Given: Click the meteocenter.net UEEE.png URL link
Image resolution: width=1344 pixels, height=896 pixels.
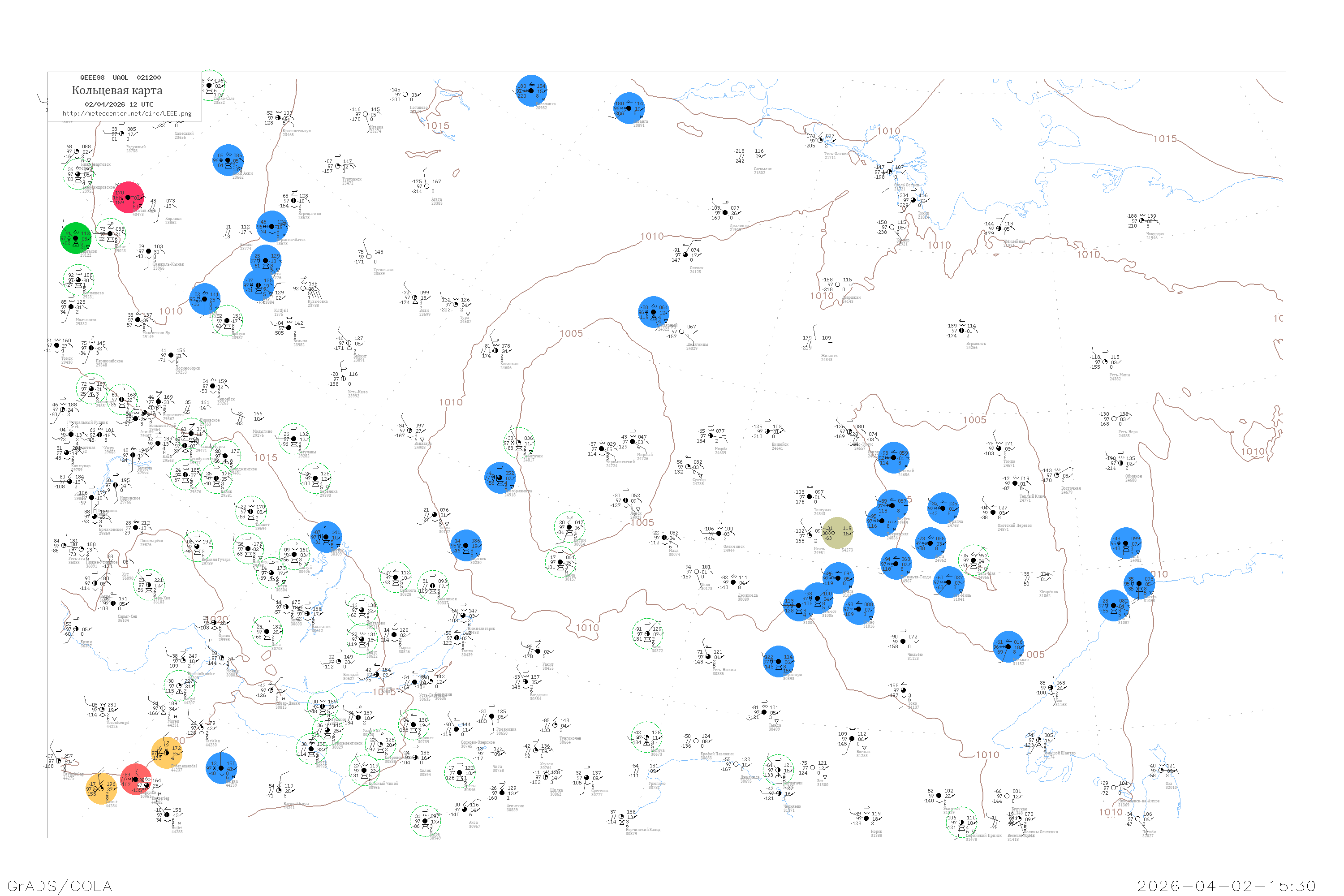Looking at the screenshot, I should [x=127, y=114].
